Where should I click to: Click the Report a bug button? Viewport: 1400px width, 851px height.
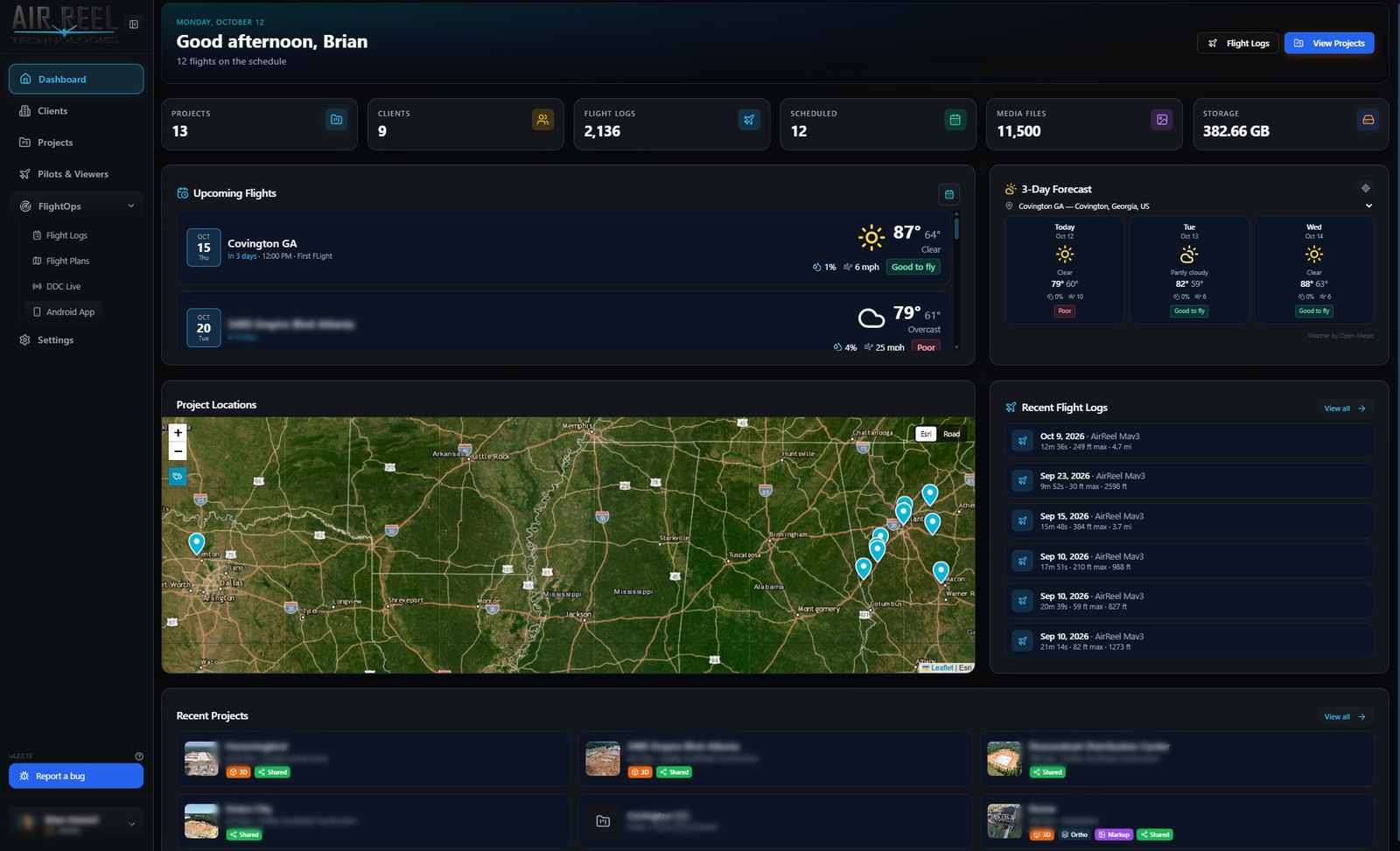coord(76,776)
